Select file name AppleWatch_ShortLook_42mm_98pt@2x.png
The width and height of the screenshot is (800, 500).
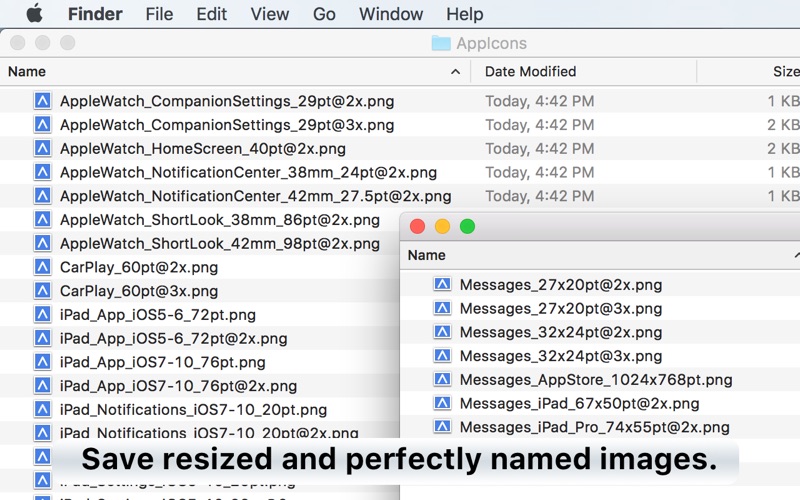point(220,244)
